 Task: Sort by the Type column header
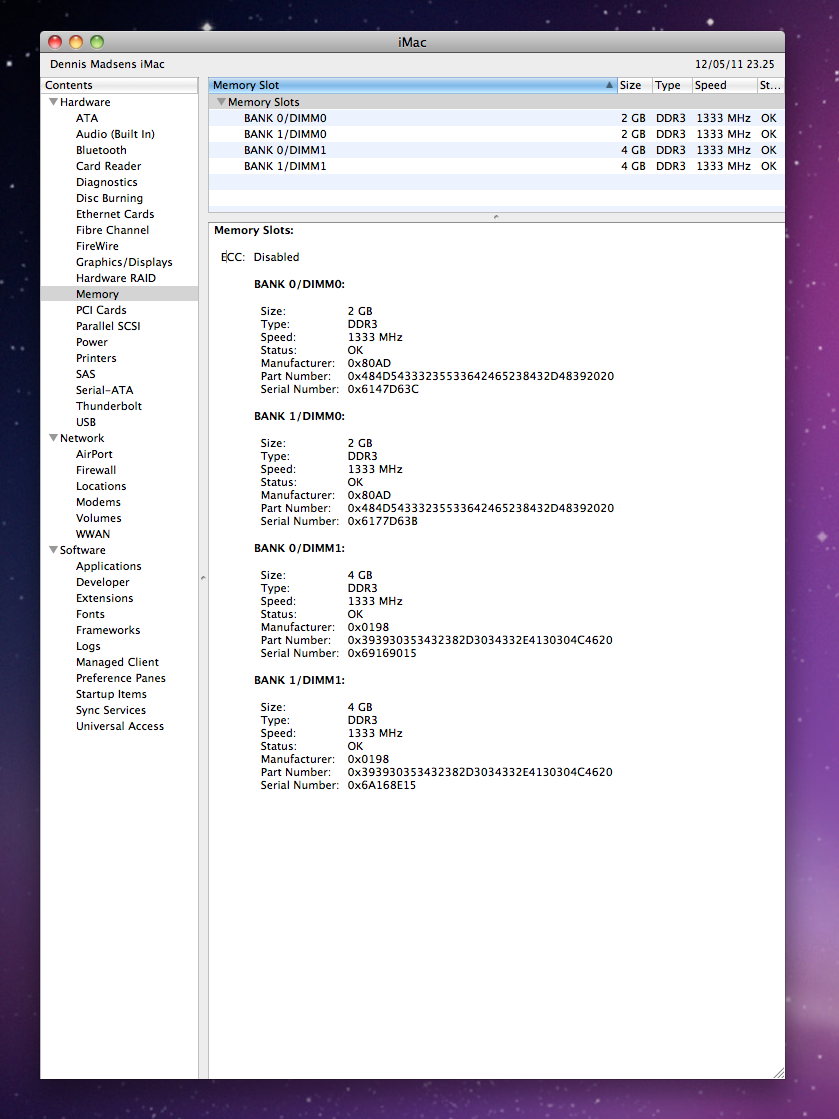pyautogui.click(x=672, y=85)
